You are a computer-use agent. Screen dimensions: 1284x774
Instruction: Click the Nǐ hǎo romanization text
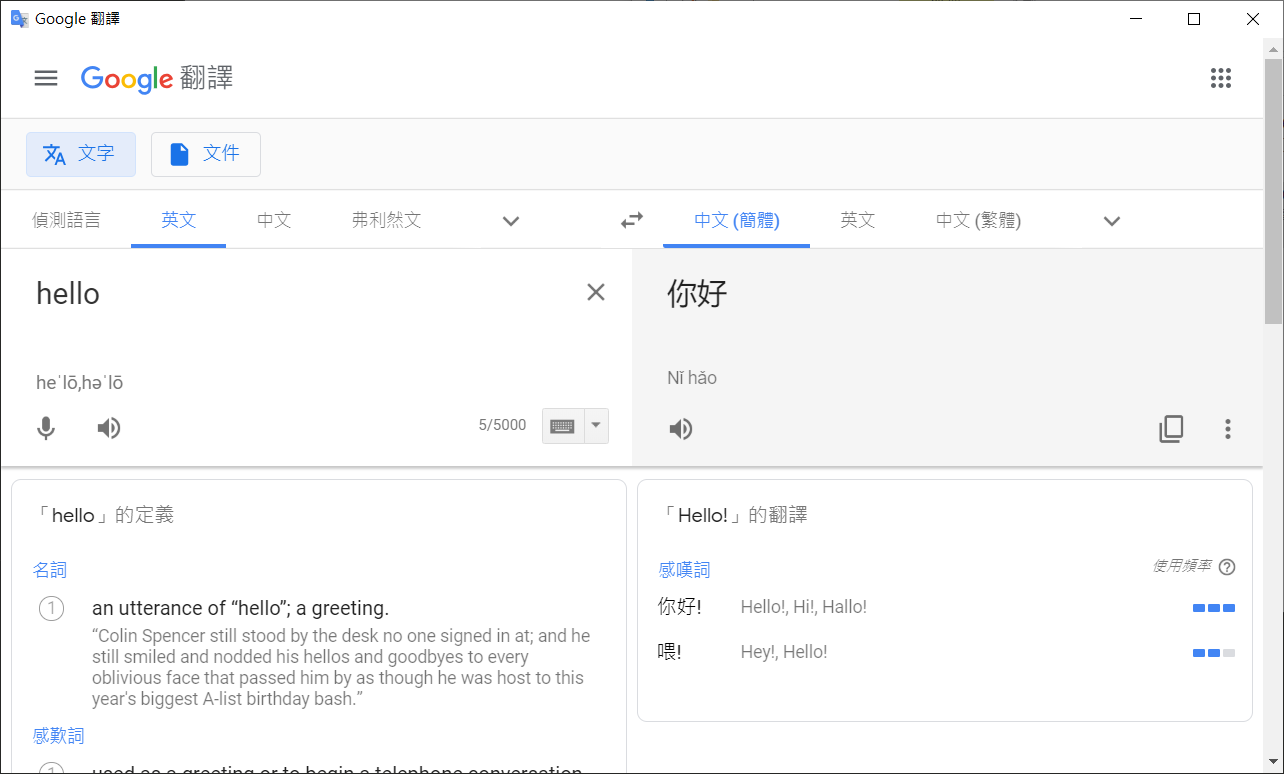point(692,378)
